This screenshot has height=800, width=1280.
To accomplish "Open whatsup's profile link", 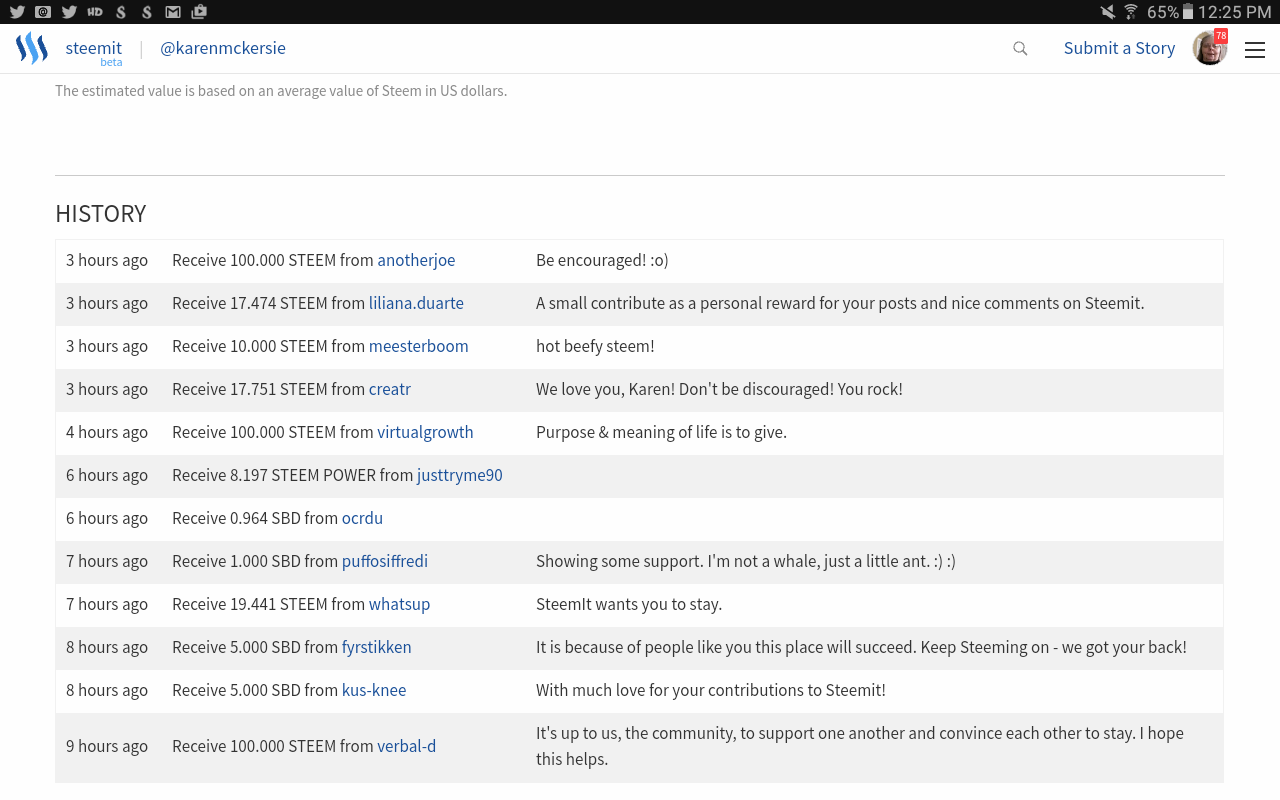I will point(399,604).
